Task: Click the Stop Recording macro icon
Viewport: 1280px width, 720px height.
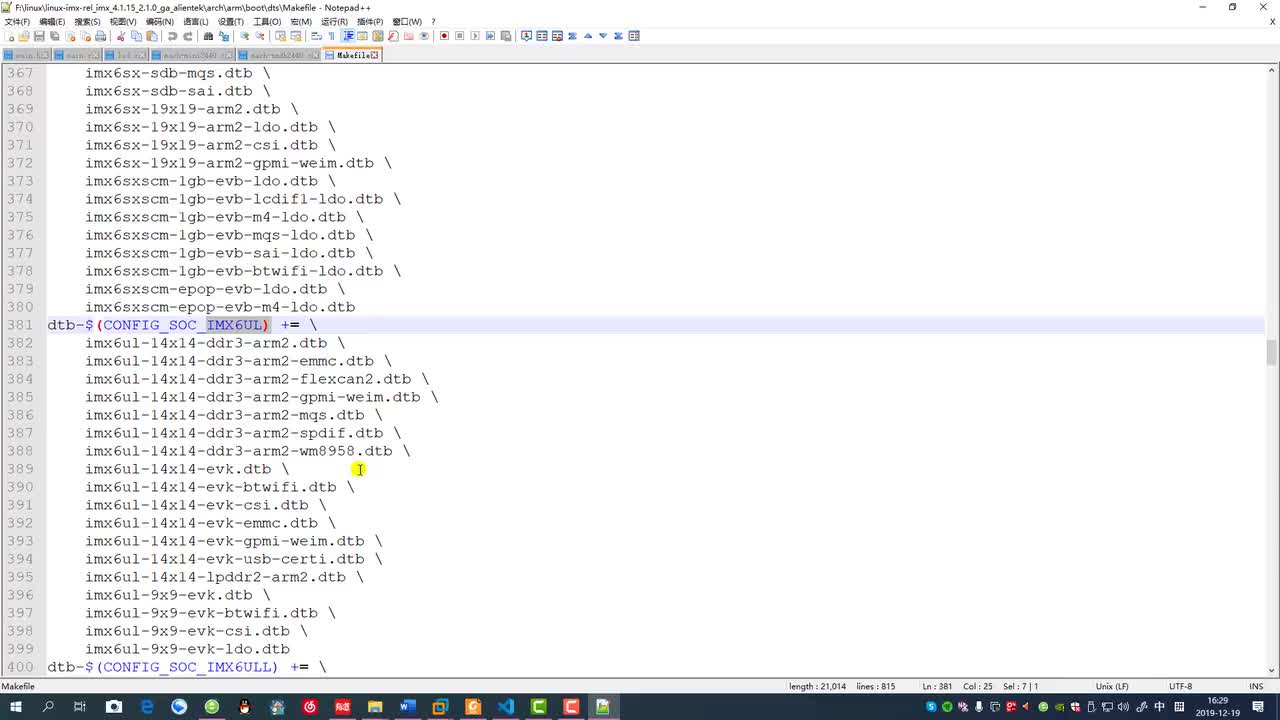Action: coord(460,36)
